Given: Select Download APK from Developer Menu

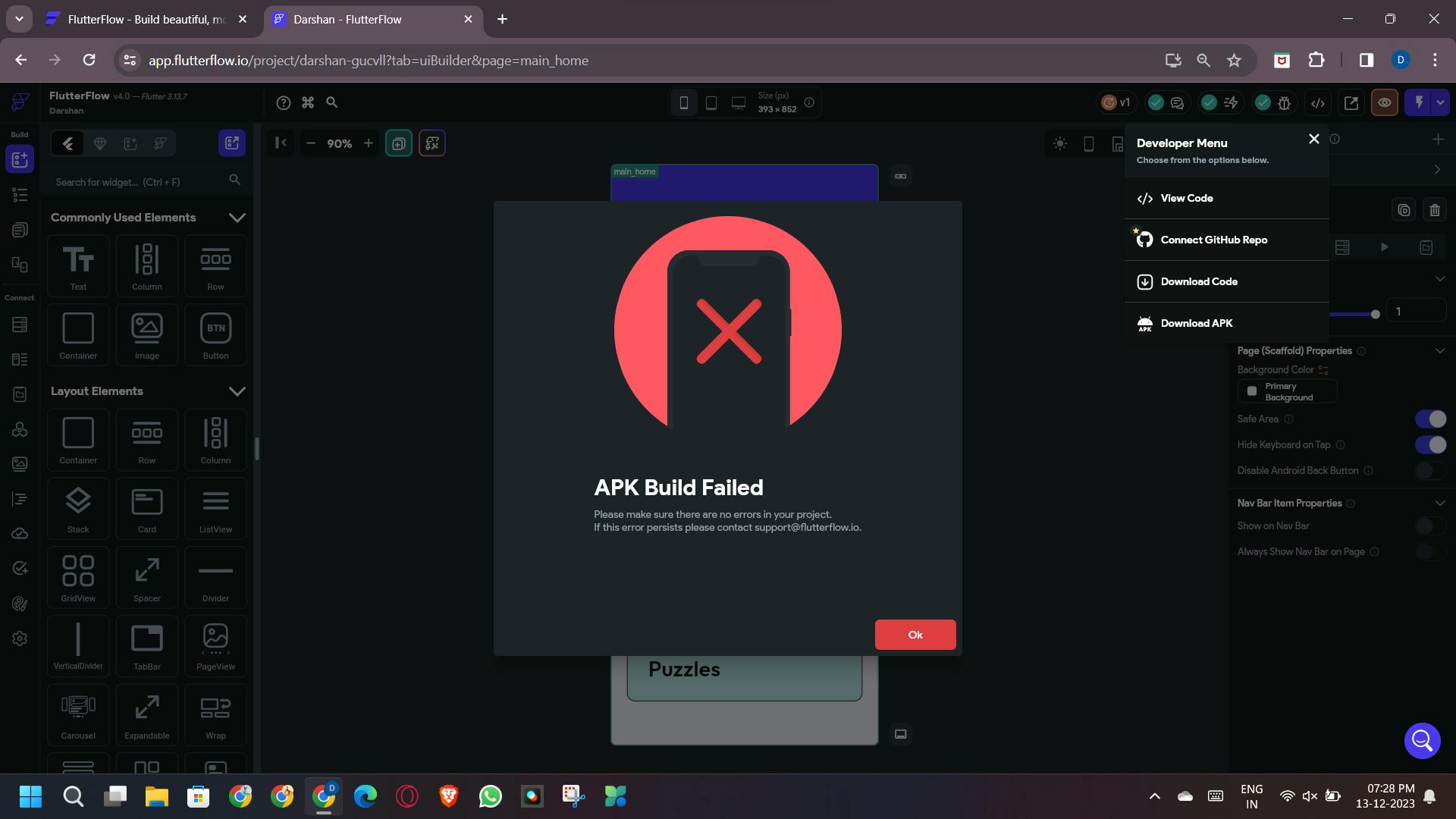Looking at the screenshot, I should [1197, 323].
